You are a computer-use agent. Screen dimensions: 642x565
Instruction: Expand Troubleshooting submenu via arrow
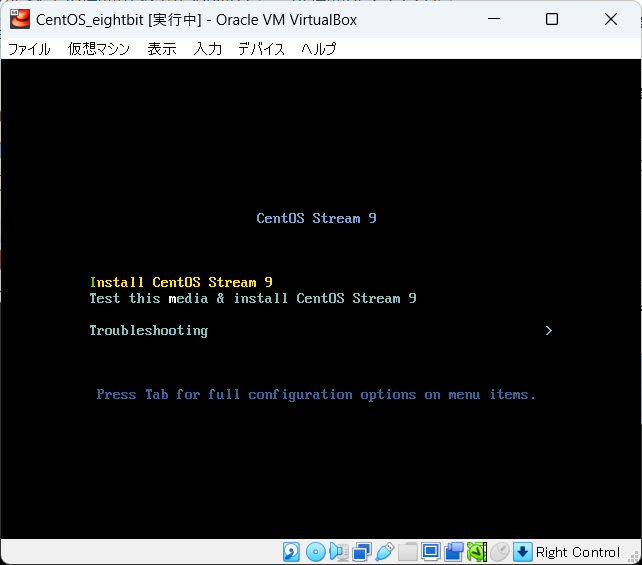click(x=549, y=330)
